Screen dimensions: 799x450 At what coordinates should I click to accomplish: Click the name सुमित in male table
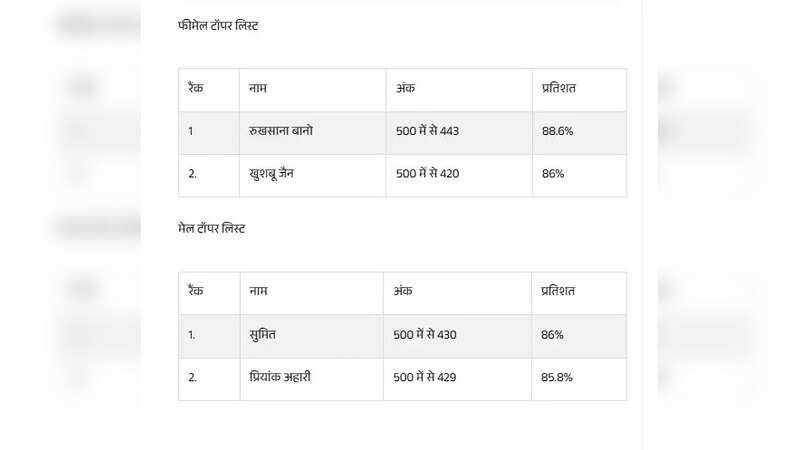[x=264, y=335]
